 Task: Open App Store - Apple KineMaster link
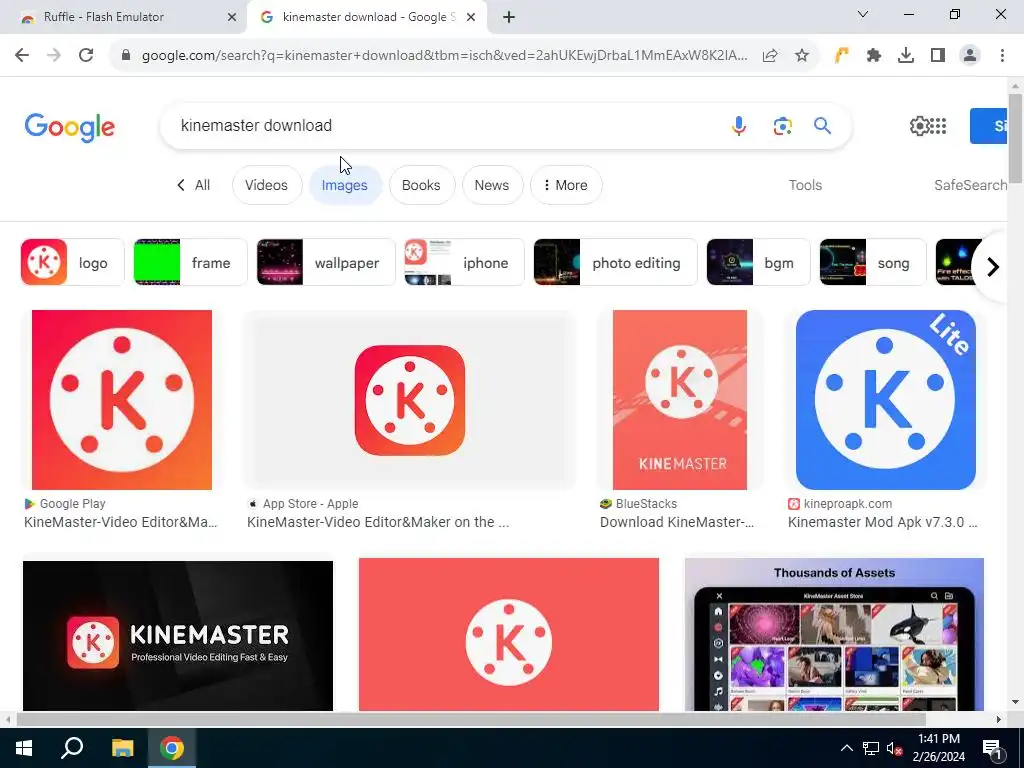(x=378, y=522)
